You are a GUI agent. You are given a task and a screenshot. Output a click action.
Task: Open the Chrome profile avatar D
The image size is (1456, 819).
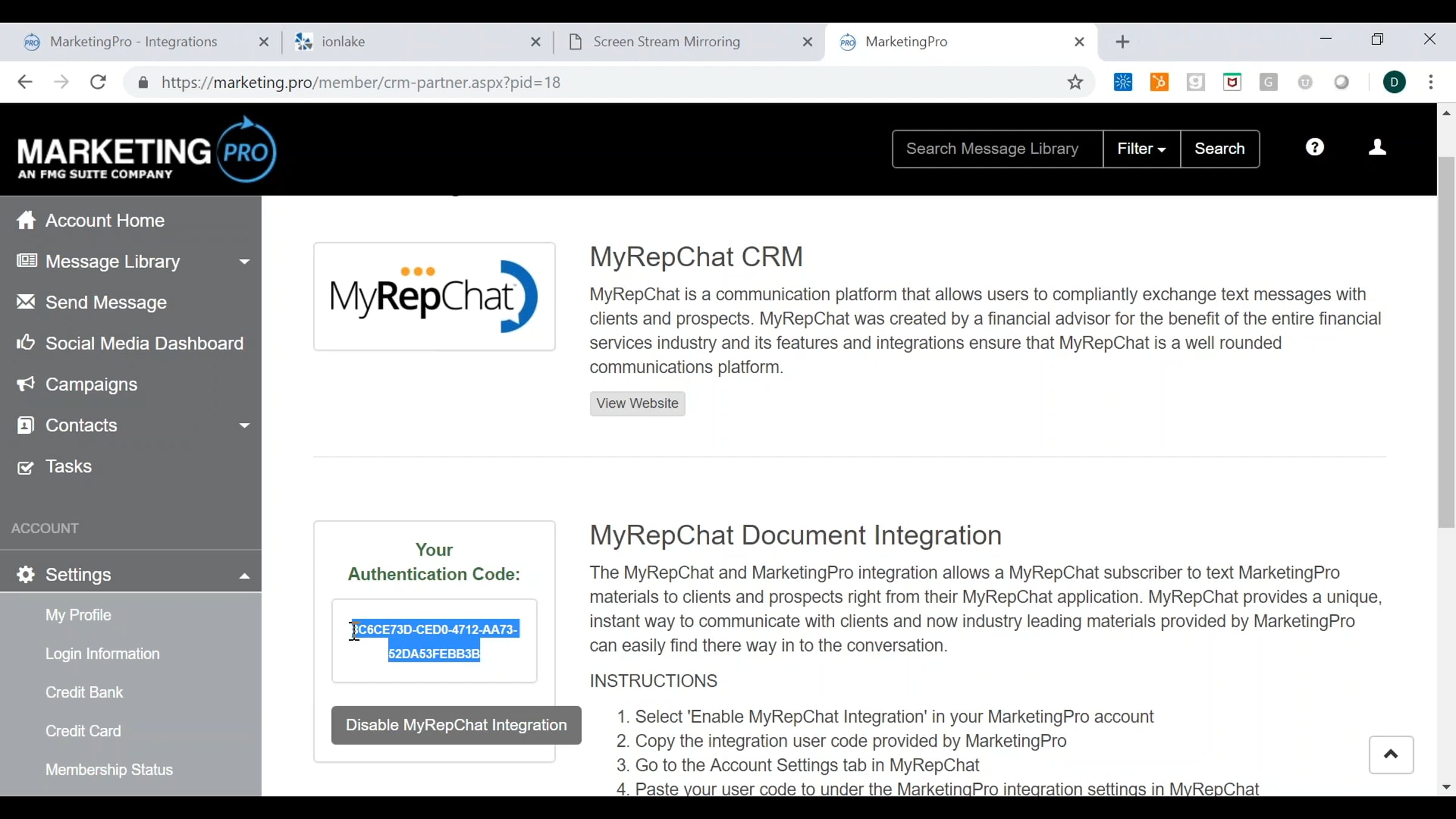coord(1394,82)
